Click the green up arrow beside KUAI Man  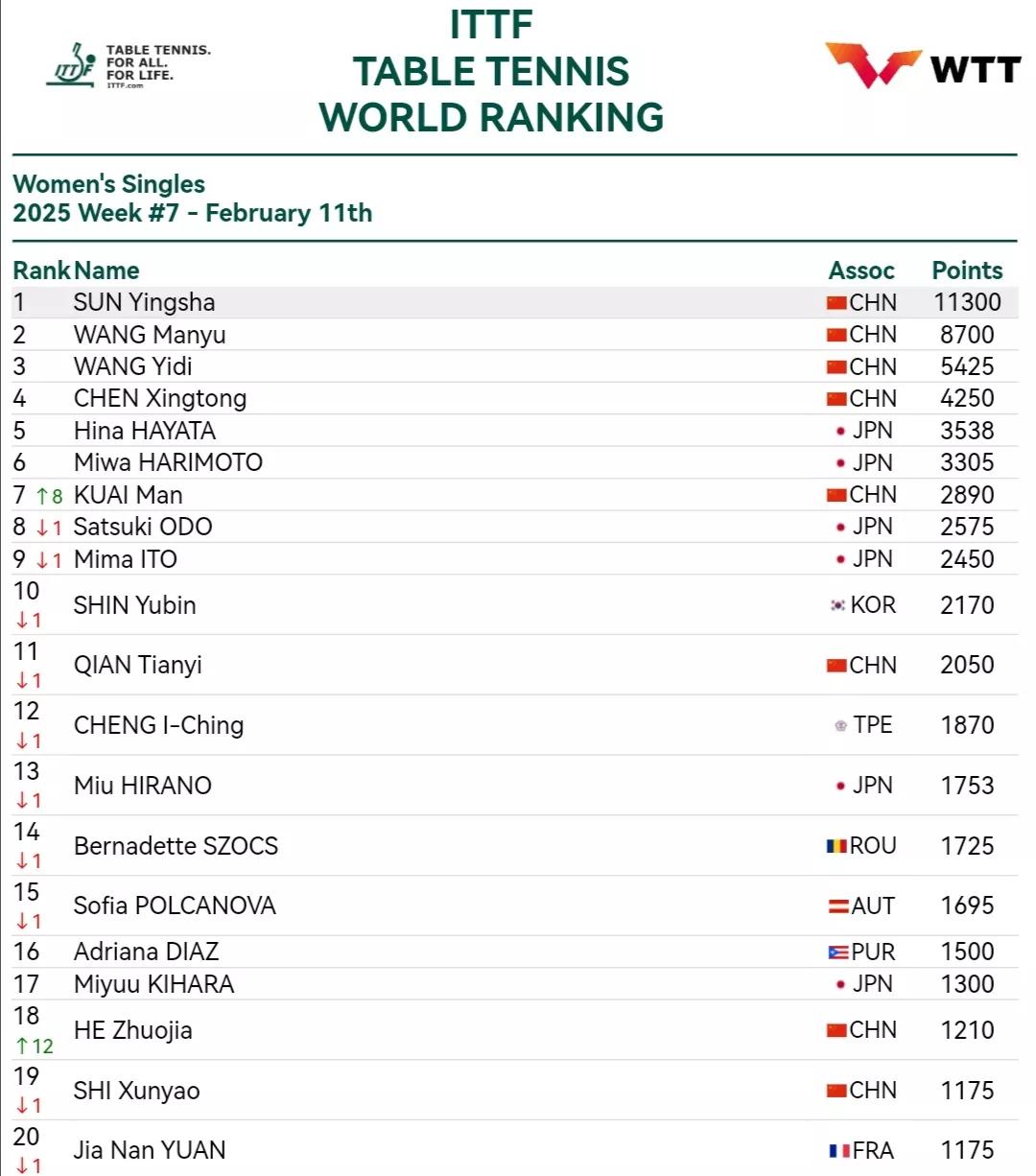click(x=42, y=496)
